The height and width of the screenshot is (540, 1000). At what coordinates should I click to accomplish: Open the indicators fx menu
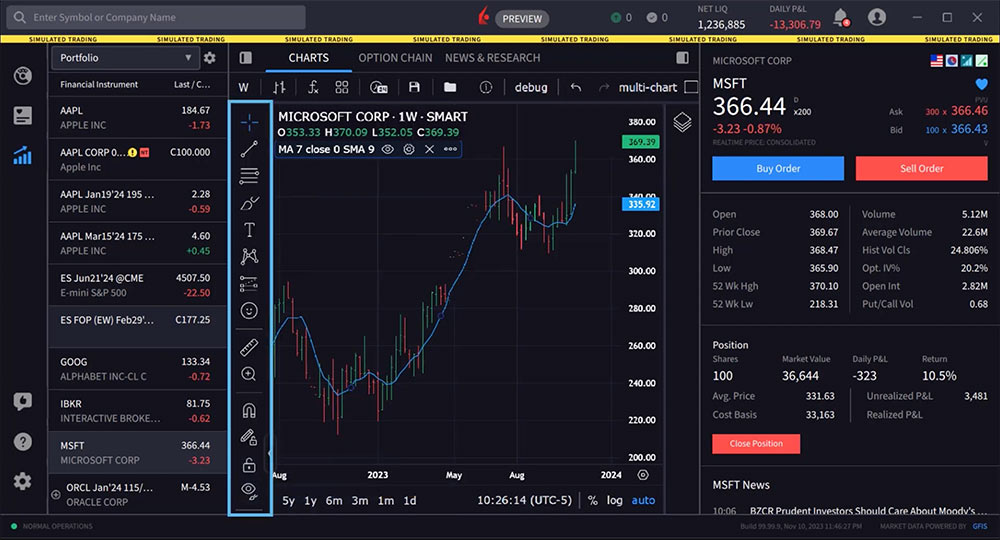pos(313,87)
